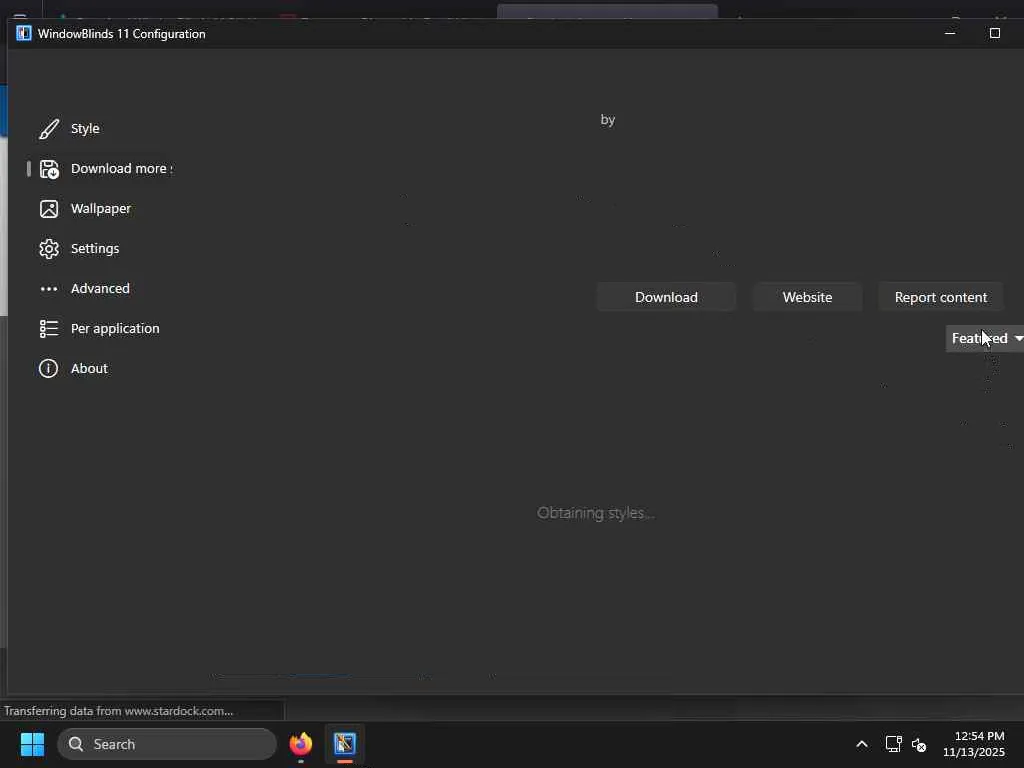1024x768 pixels.
Task: Click the Download more styles disk icon
Action: tap(49, 169)
